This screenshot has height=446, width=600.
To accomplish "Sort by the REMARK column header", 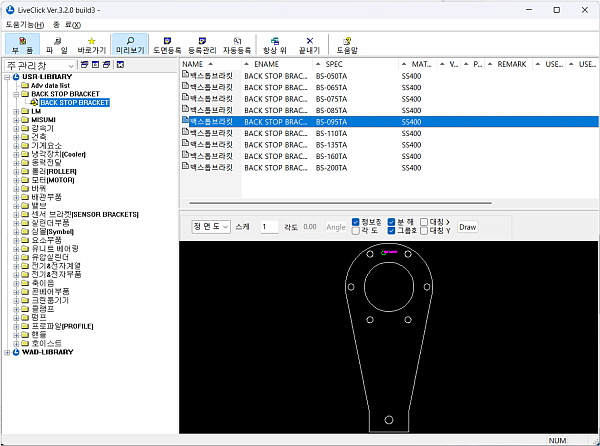I will point(509,64).
